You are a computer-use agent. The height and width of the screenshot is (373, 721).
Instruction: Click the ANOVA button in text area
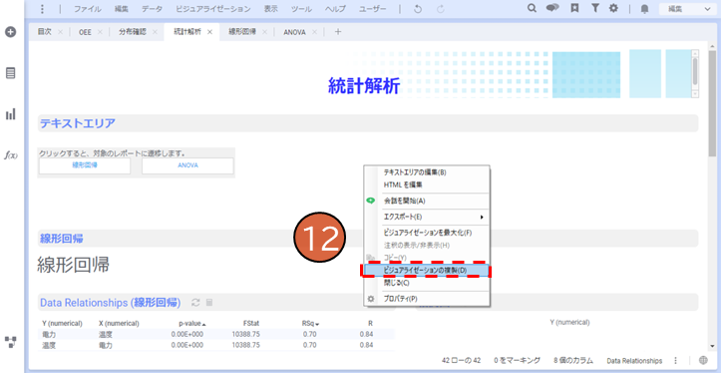pos(188,166)
